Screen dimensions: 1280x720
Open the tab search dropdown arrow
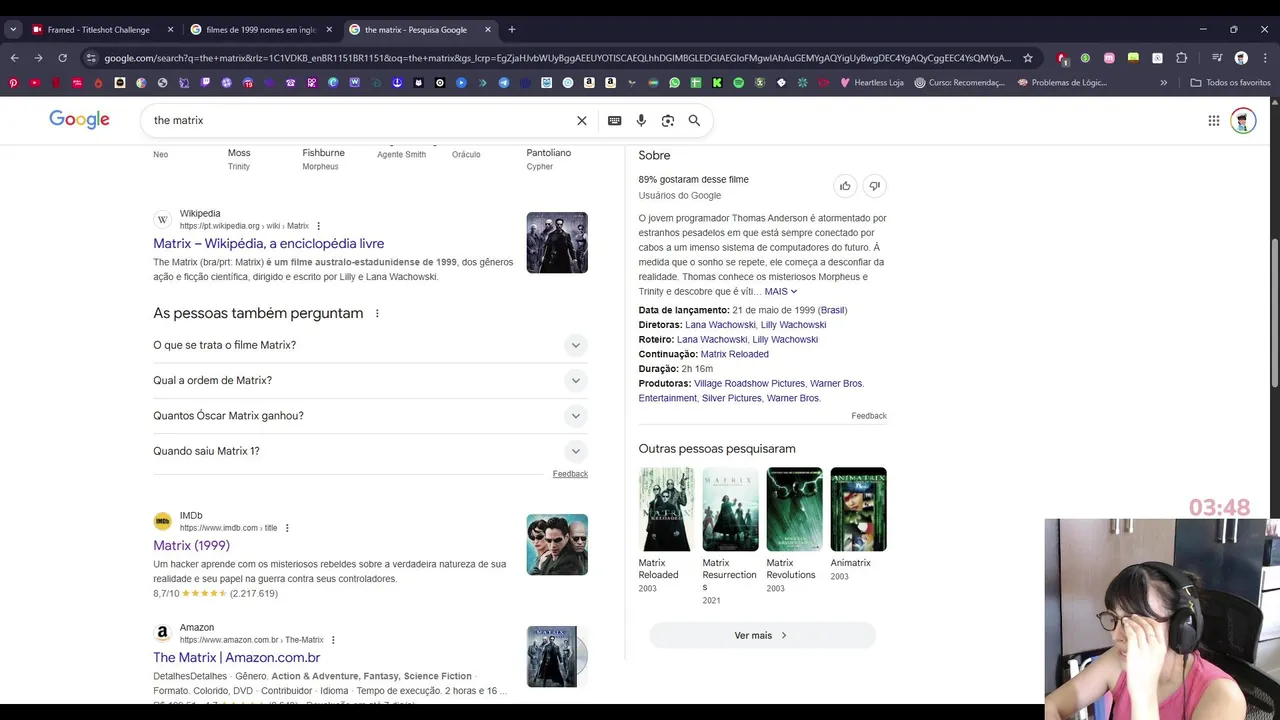13,29
